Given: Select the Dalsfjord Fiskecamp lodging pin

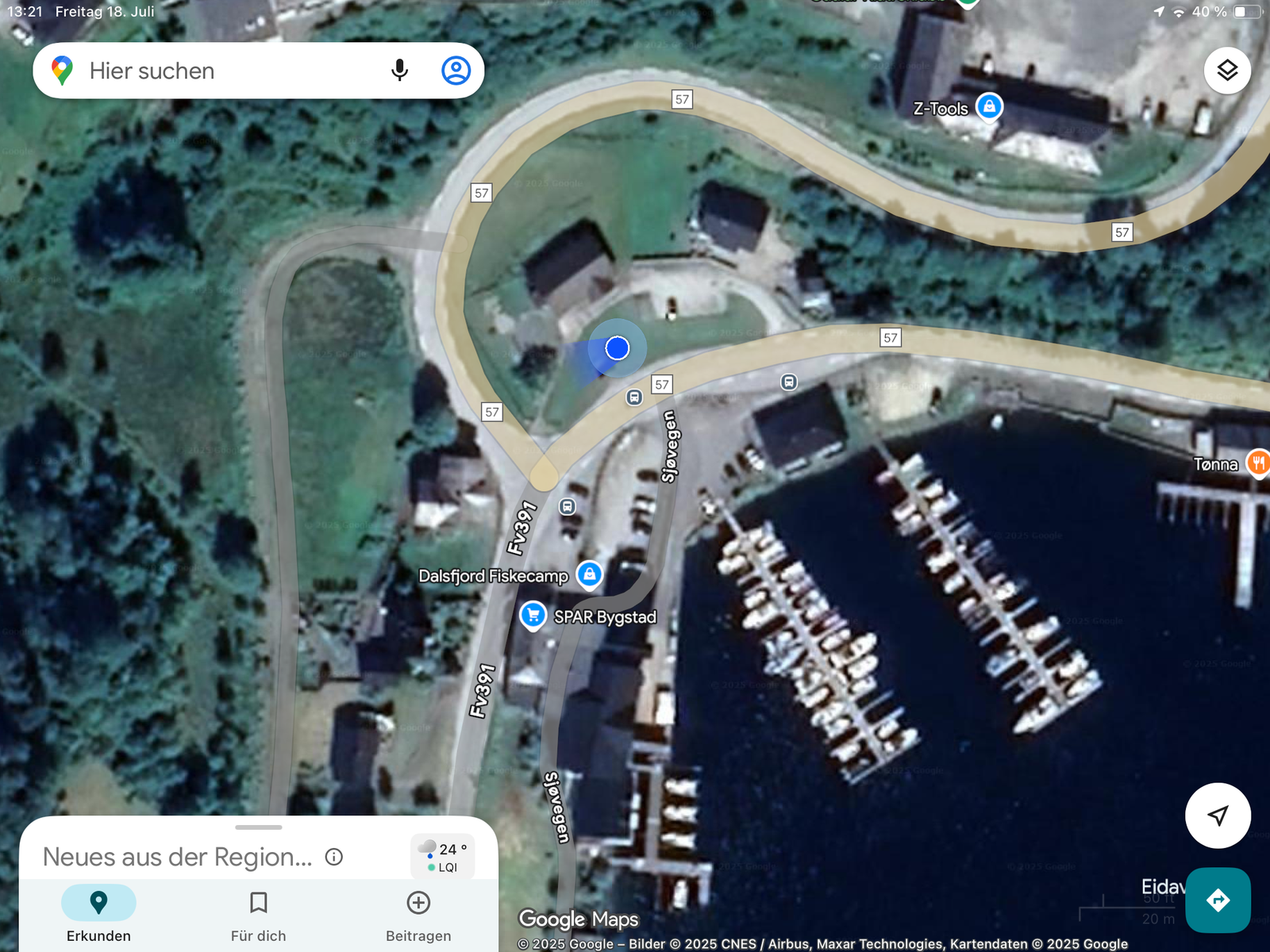Looking at the screenshot, I should pos(589,574).
